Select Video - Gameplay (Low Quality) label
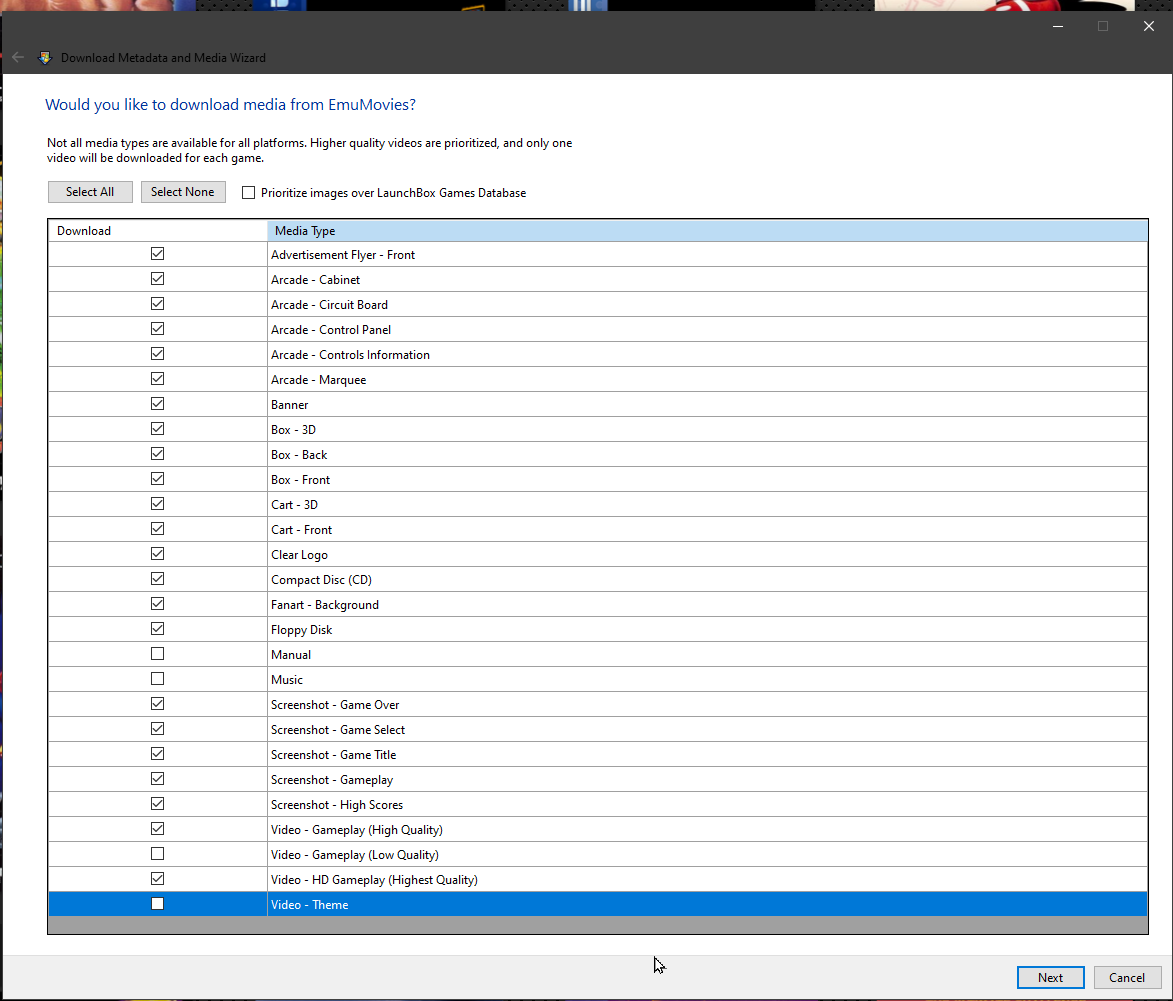The image size is (1173, 1001). pos(355,855)
